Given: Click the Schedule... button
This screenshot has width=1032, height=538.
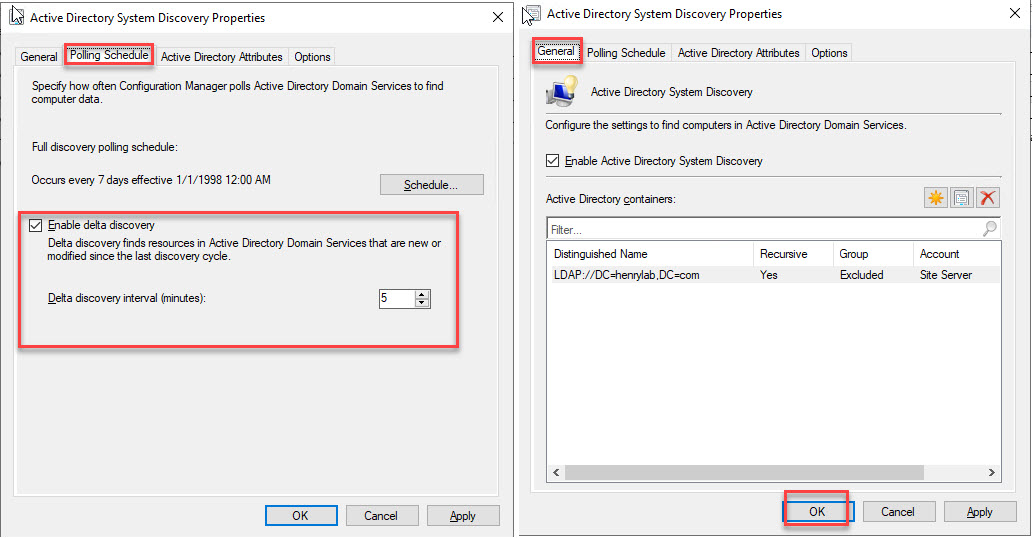Looking at the screenshot, I should click(x=431, y=185).
